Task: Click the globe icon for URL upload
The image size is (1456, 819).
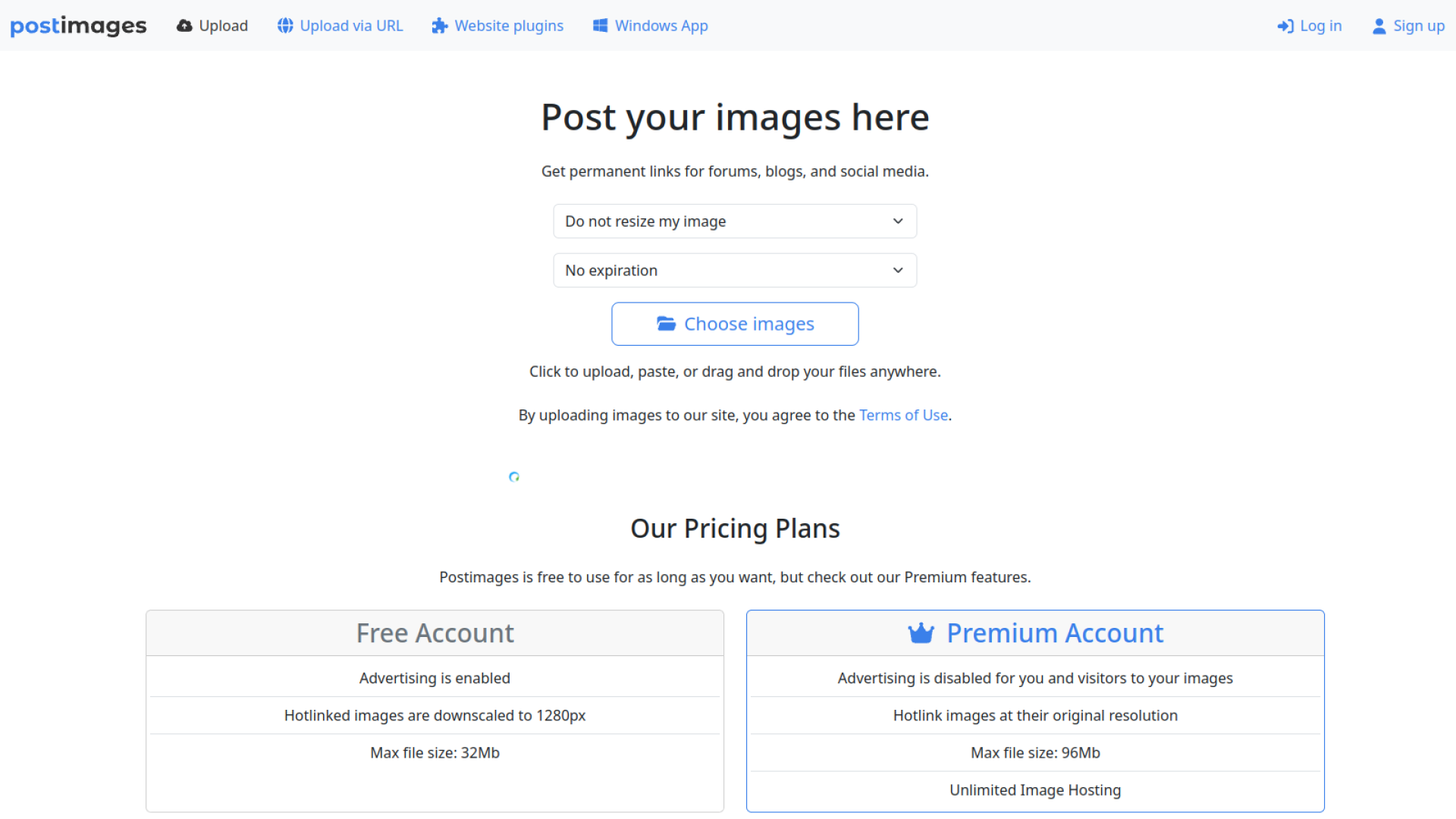Action: pos(285,26)
